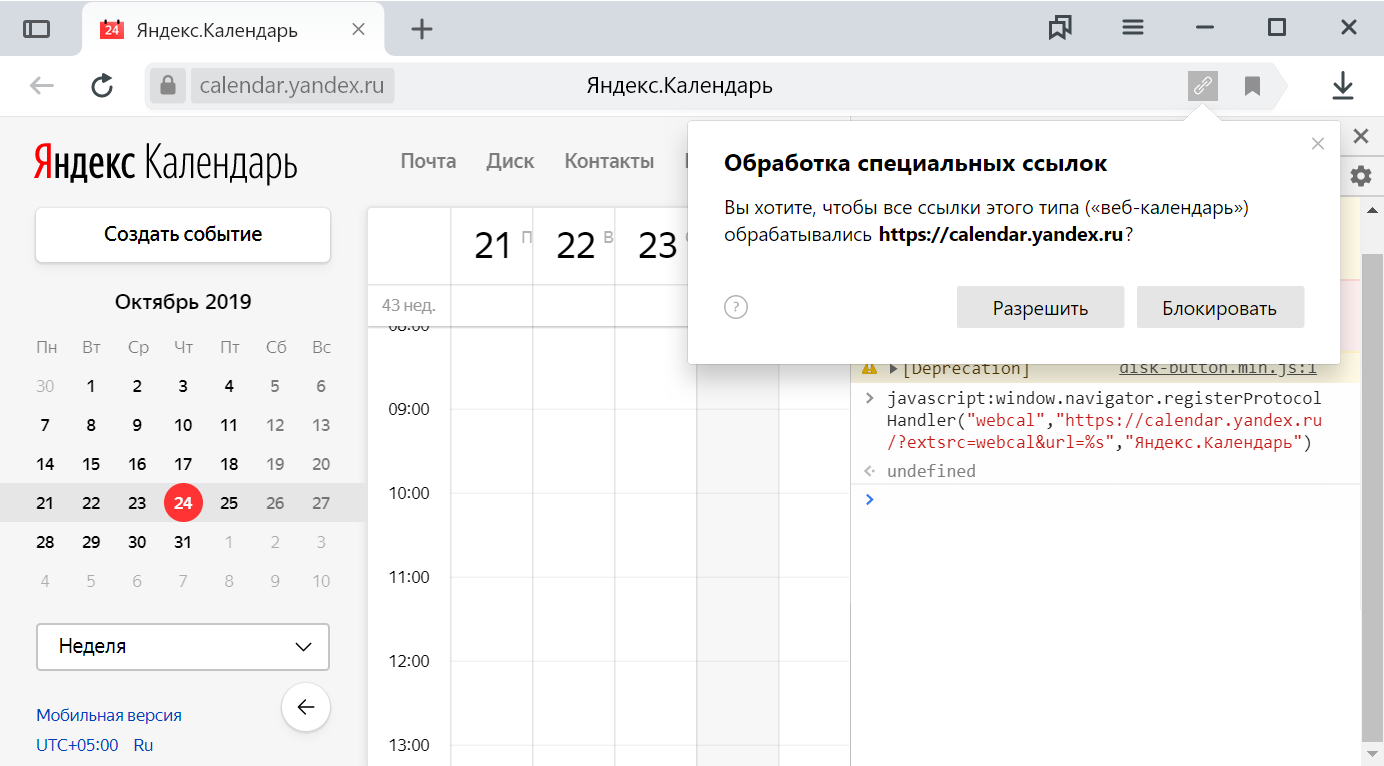Click the sidebar panel toggle icon

click(36, 29)
